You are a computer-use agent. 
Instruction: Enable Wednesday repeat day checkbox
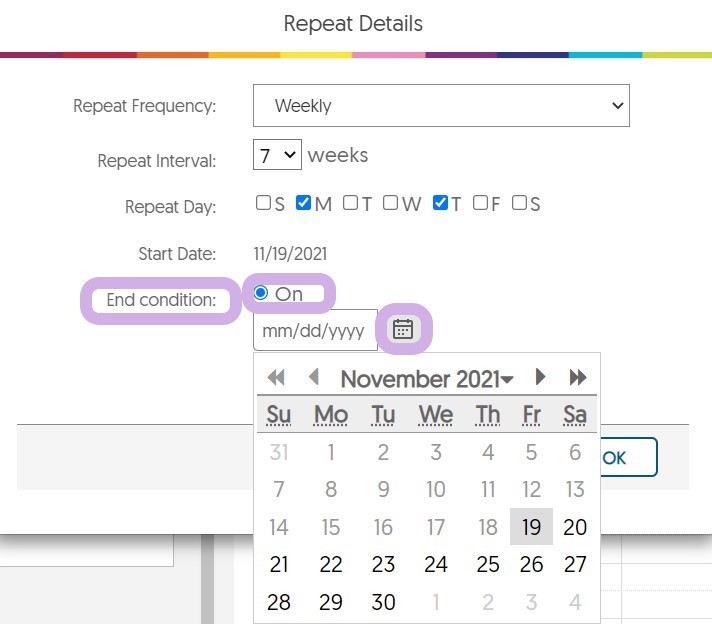click(391, 203)
